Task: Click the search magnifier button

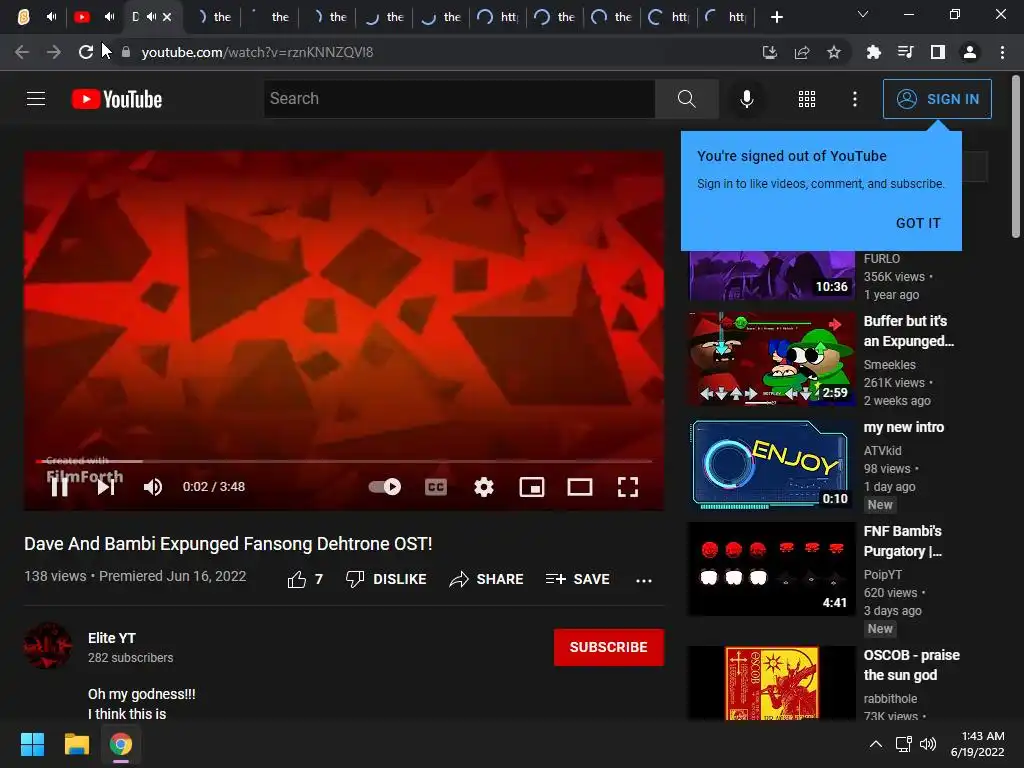Action: coord(686,99)
